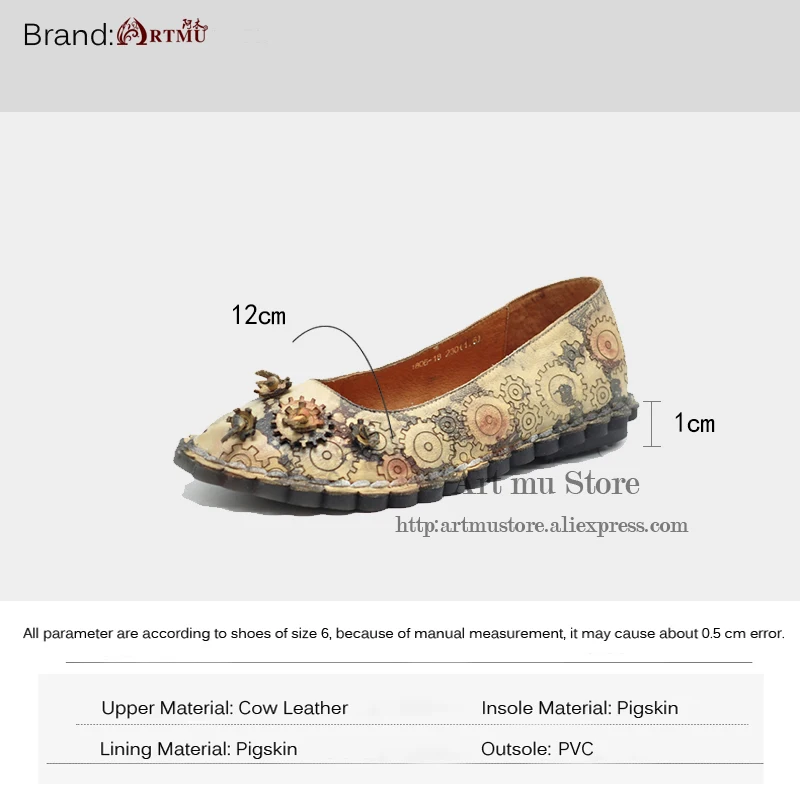This screenshot has height=800, width=800.
Task: Click the 1cm heel height label
Action: point(694,423)
